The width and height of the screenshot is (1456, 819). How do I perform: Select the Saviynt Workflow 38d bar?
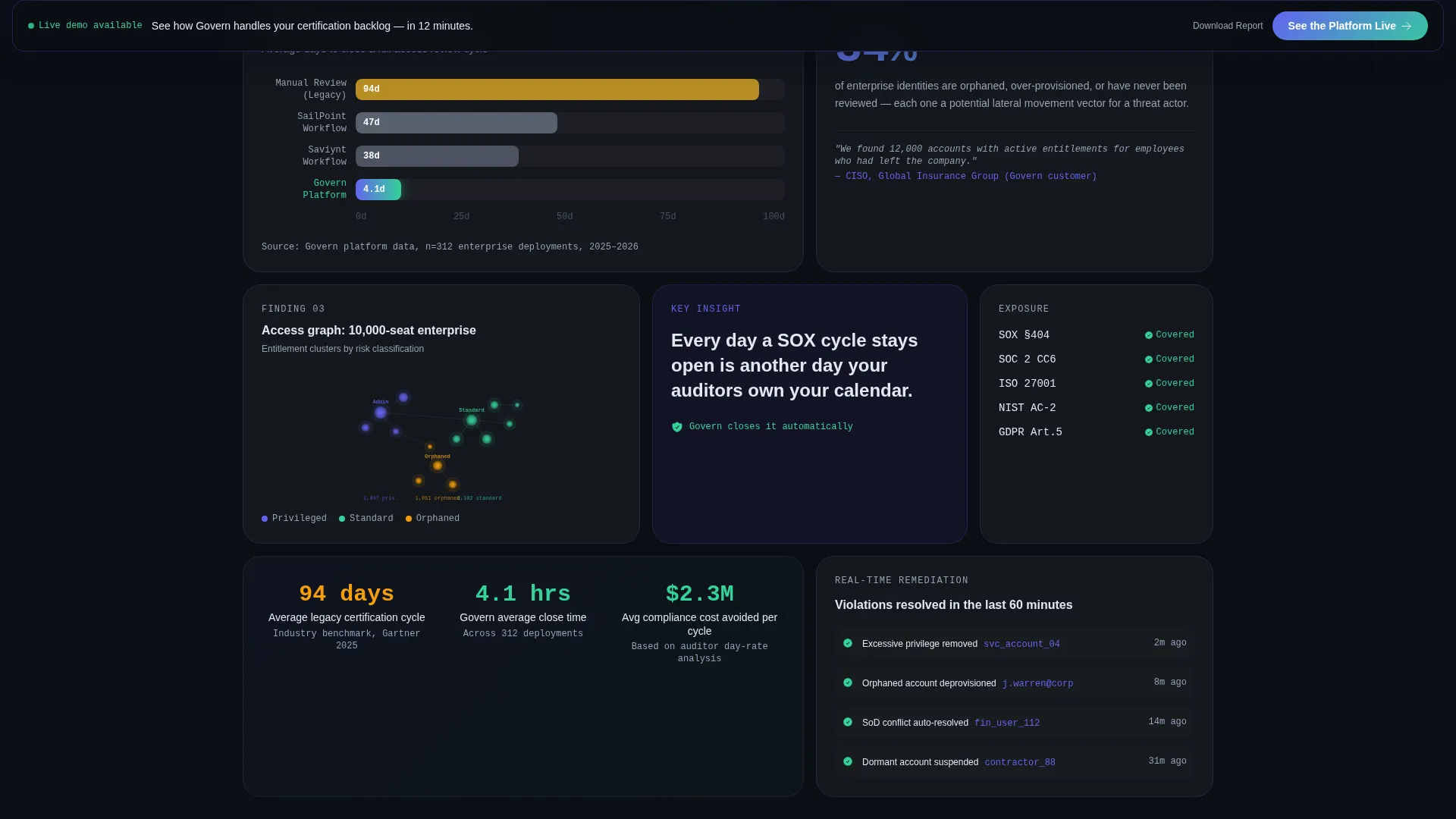tap(437, 156)
